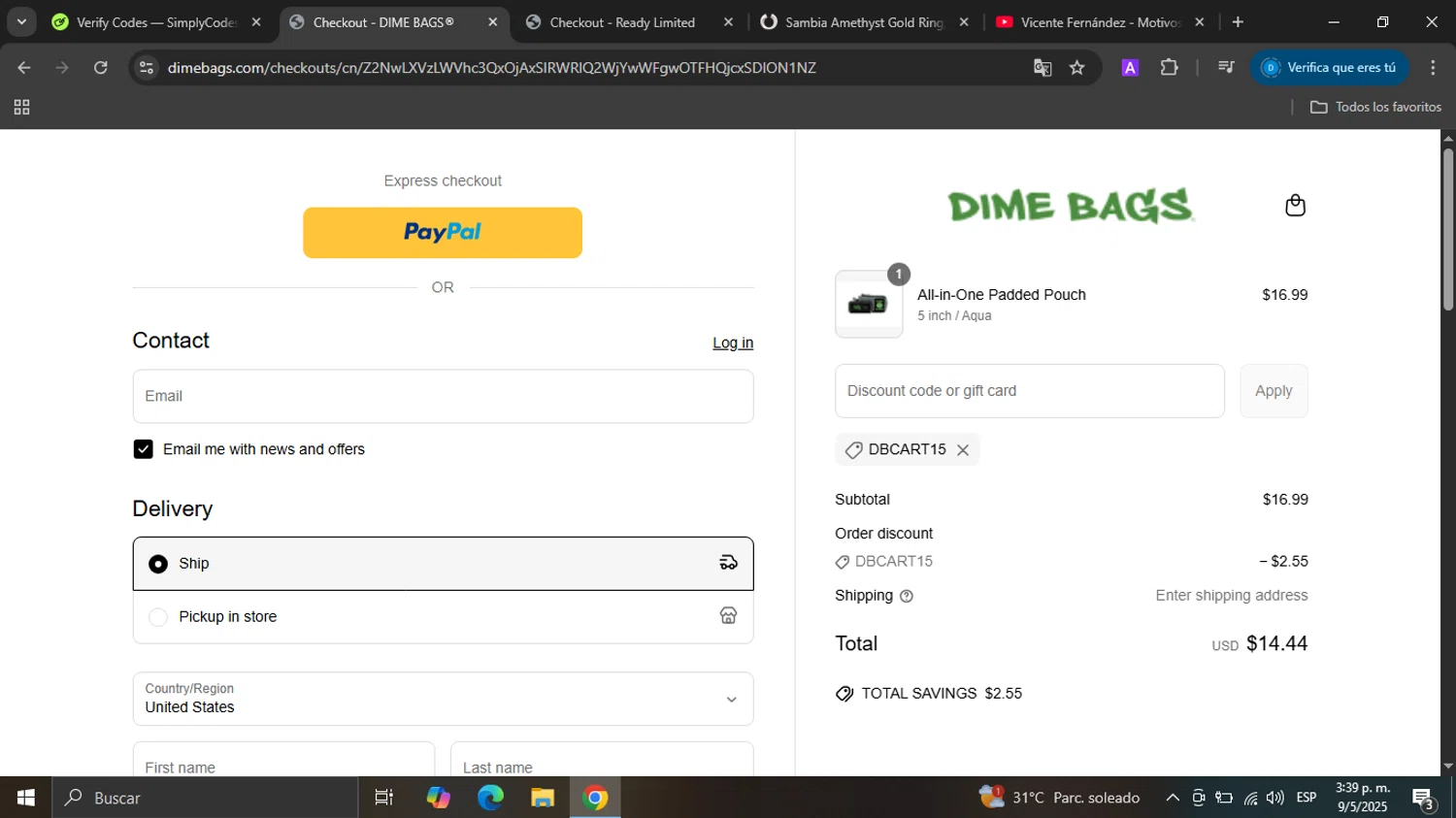Click the All-in-One Padded Pouch thumbnail
This screenshot has width=1456, height=818.
pyautogui.click(x=868, y=304)
